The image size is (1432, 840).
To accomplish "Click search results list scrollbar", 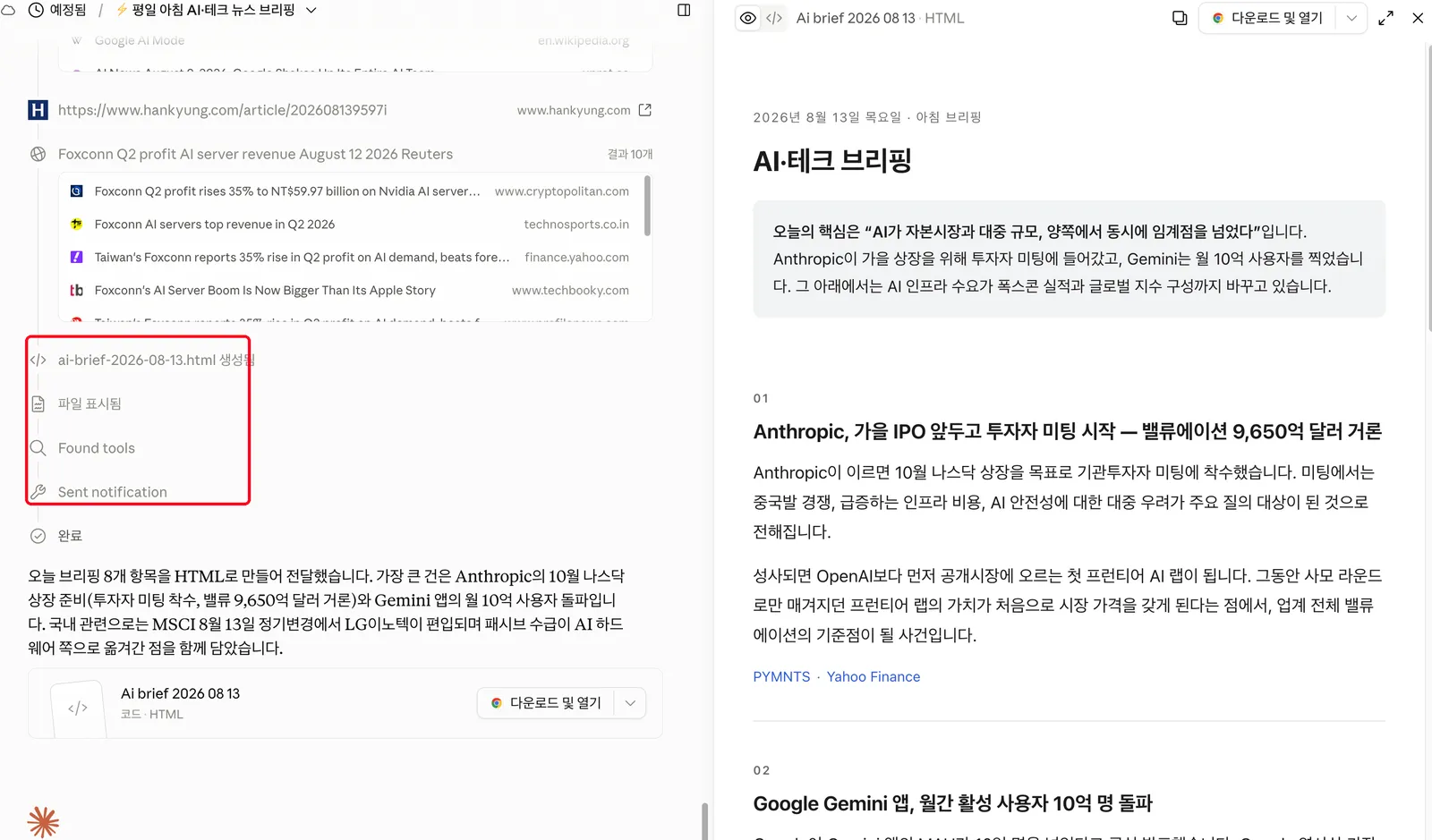I will pos(647,206).
